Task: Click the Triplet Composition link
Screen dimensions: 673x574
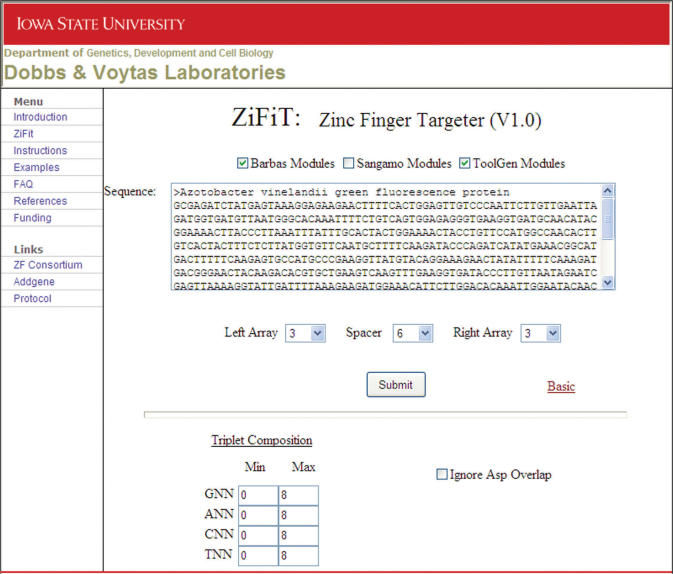Action: tap(262, 440)
